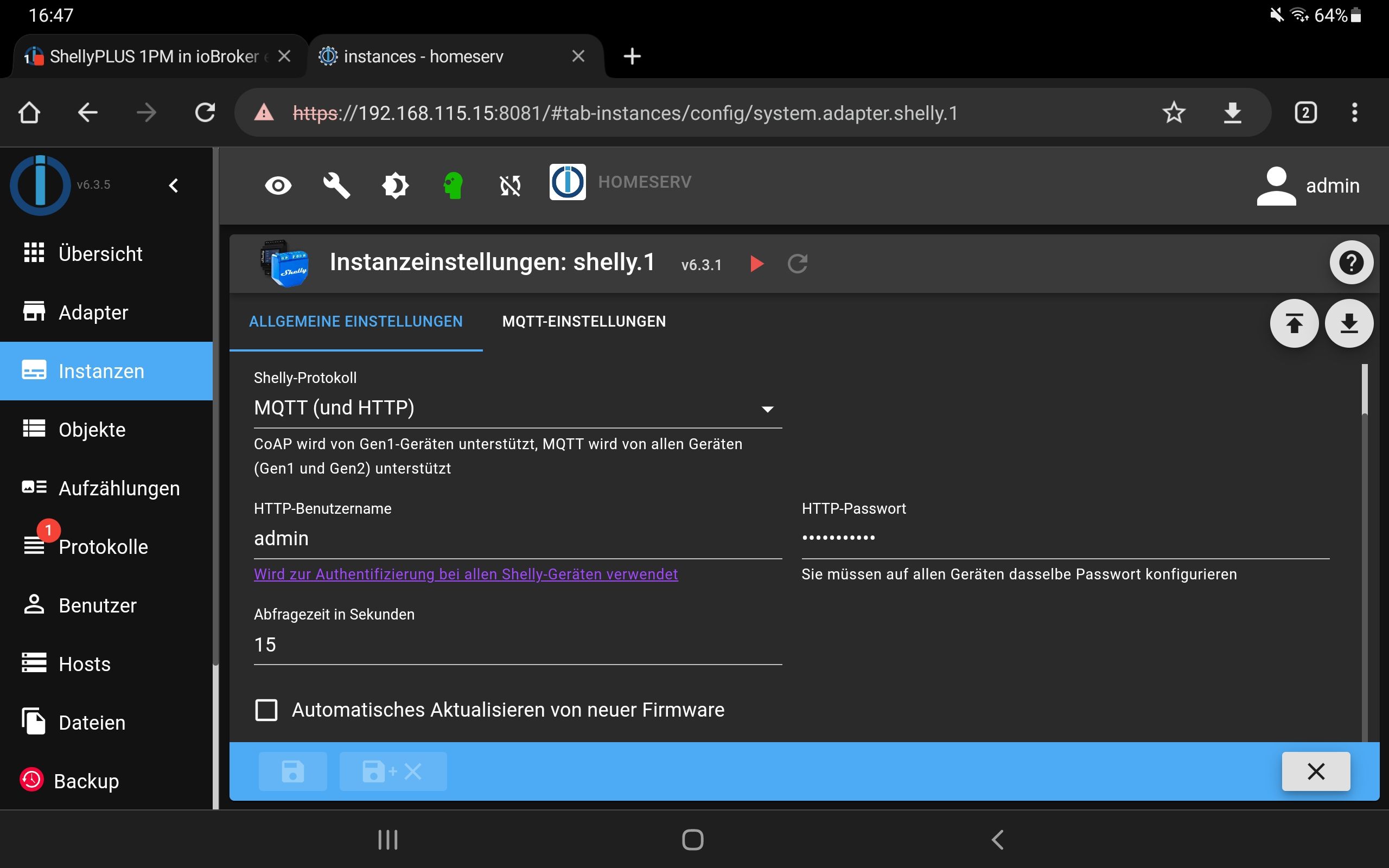Click the HTTP-Passwort input field
This screenshot has width=1389, height=868.
pyautogui.click(x=1065, y=539)
